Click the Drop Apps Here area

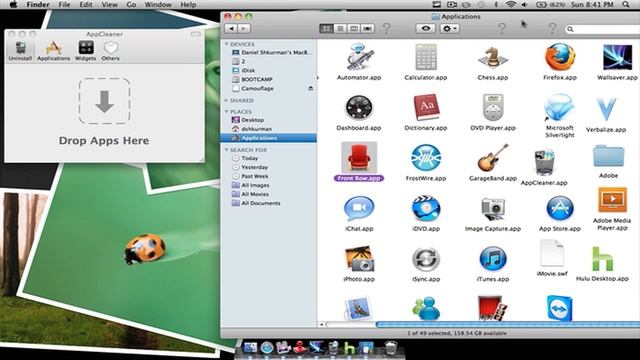(x=104, y=101)
